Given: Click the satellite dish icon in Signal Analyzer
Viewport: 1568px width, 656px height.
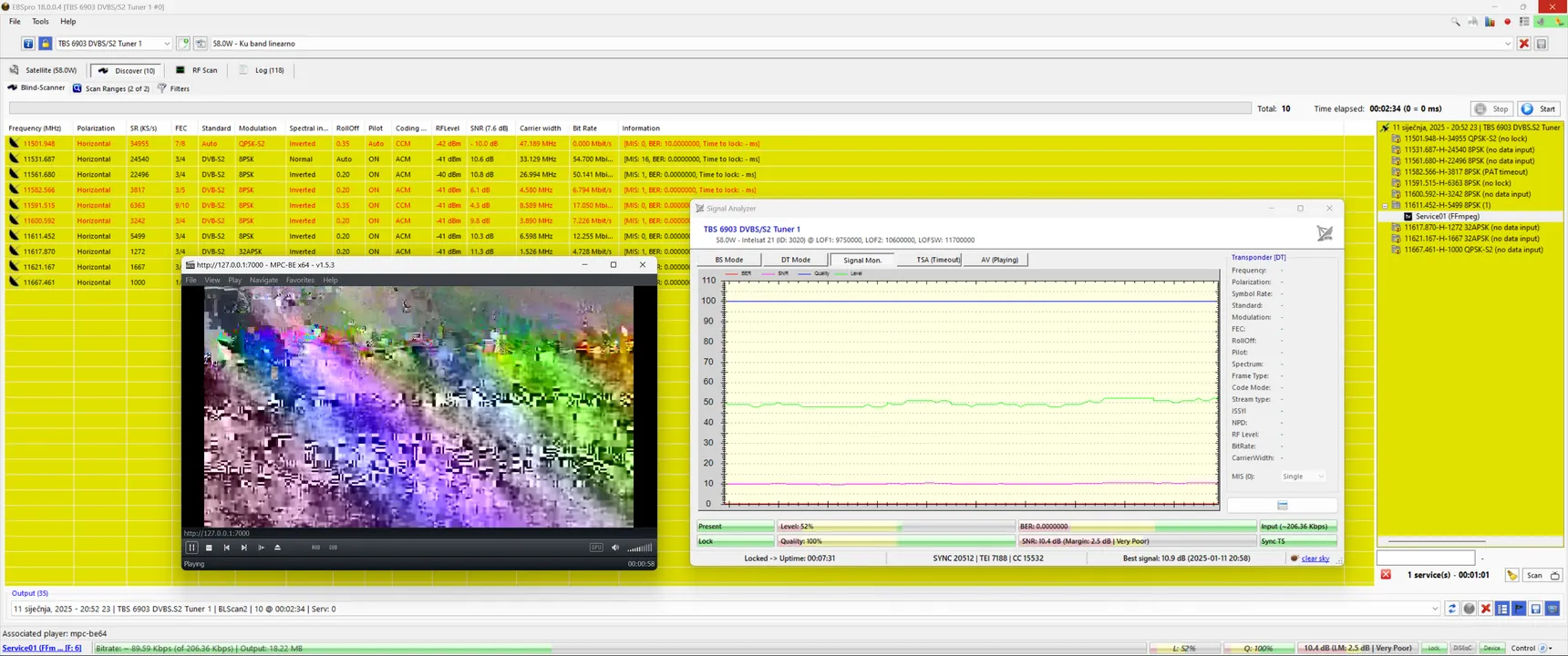Looking at the screenshot, I should [x=1325, y=234].
